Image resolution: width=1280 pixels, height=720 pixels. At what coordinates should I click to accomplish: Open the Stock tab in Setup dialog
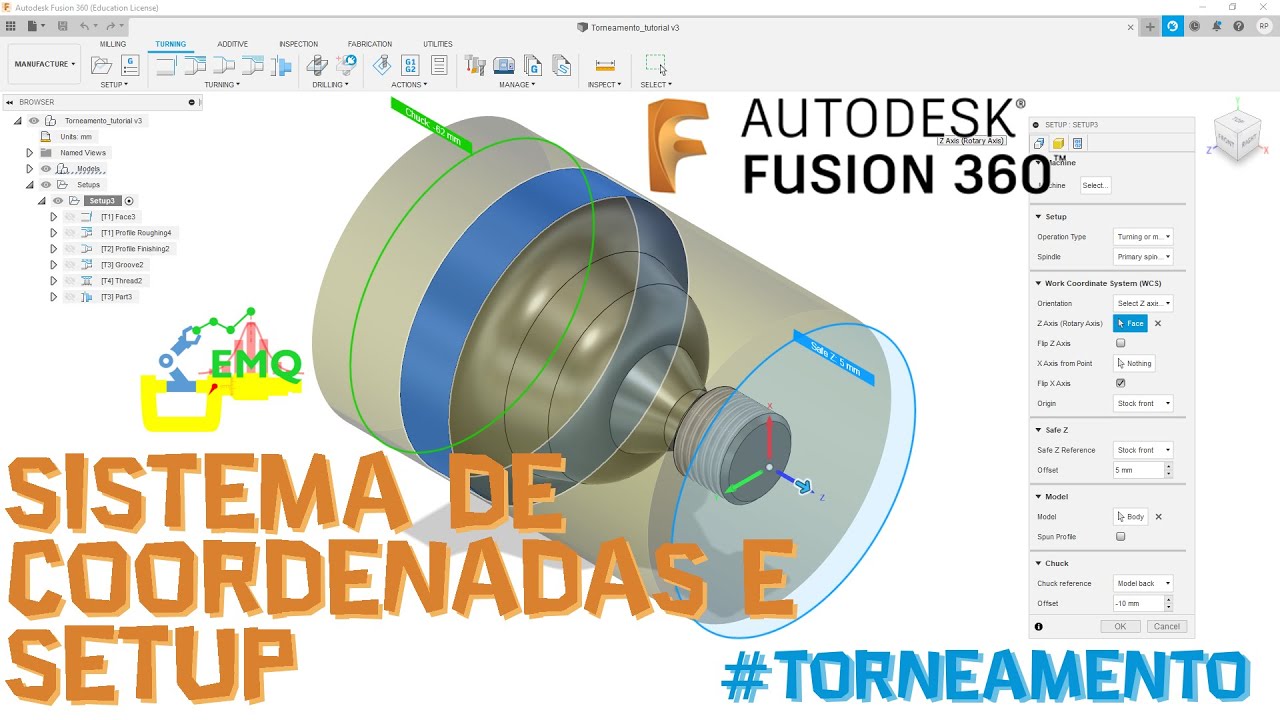(x=1058, y=143)
